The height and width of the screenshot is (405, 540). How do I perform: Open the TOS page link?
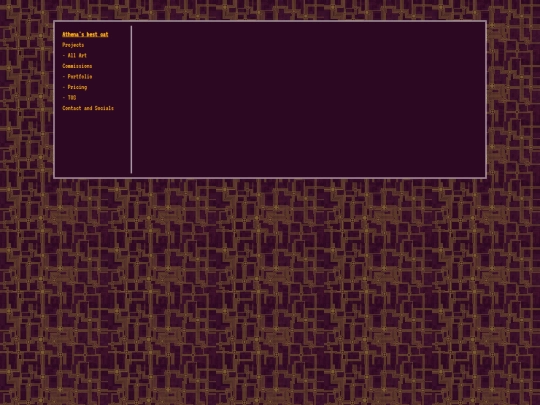[x=72, y=98]
